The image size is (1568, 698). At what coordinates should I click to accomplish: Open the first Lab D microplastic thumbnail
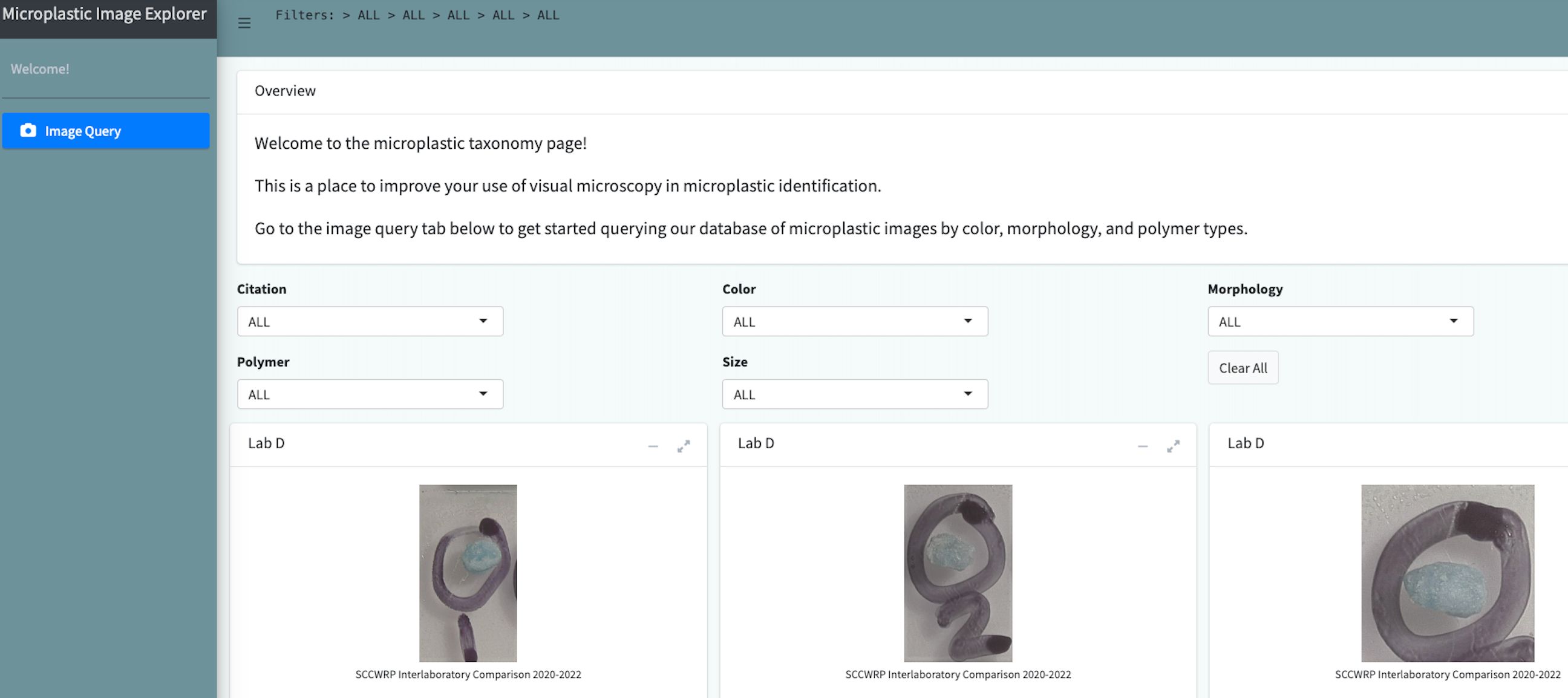click(x=468, y=573)
